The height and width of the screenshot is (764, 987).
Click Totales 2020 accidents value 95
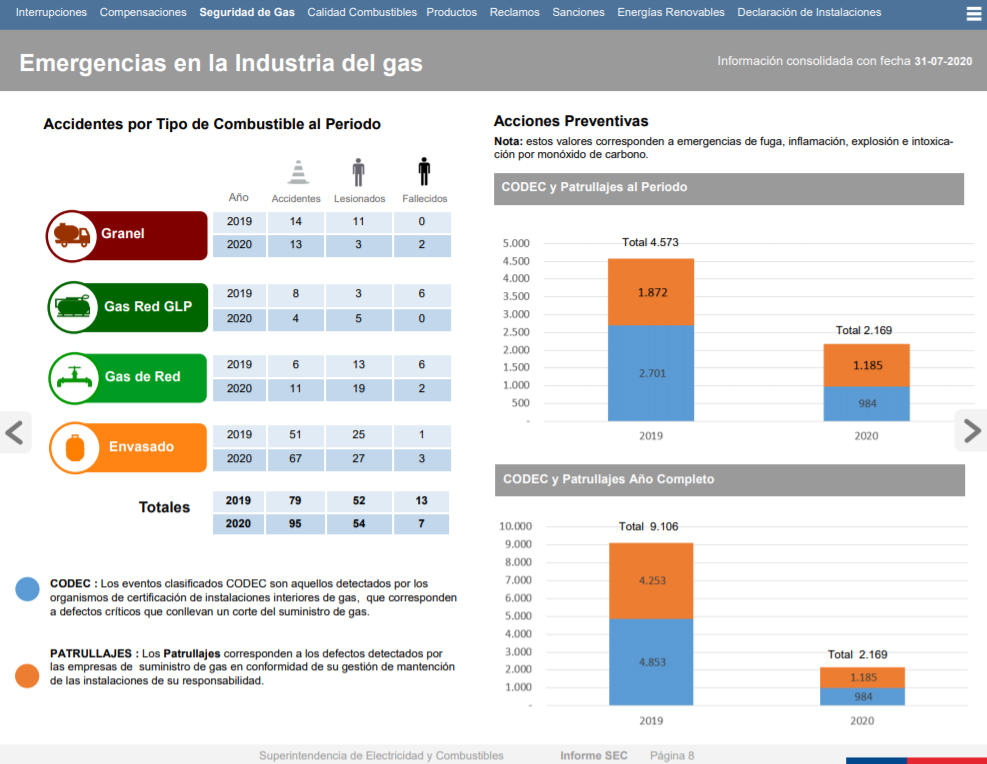[x=295, y=524]
